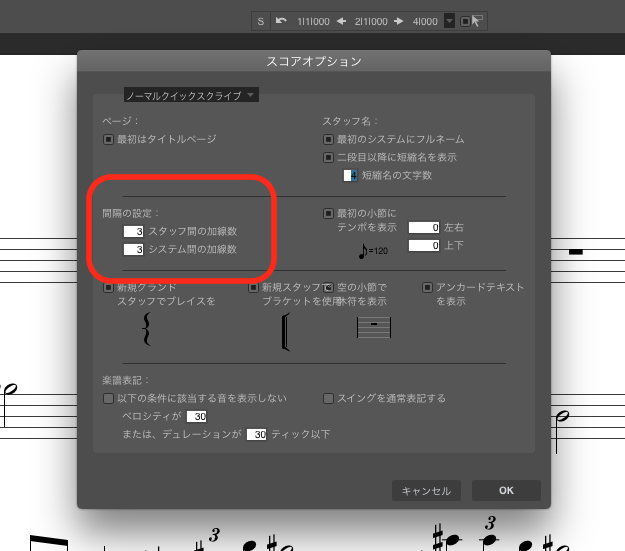This screenshot has width=625, height=551.
Task: Toggle the アンカードテキストを表示 checkbox
Action: (427, 287)
